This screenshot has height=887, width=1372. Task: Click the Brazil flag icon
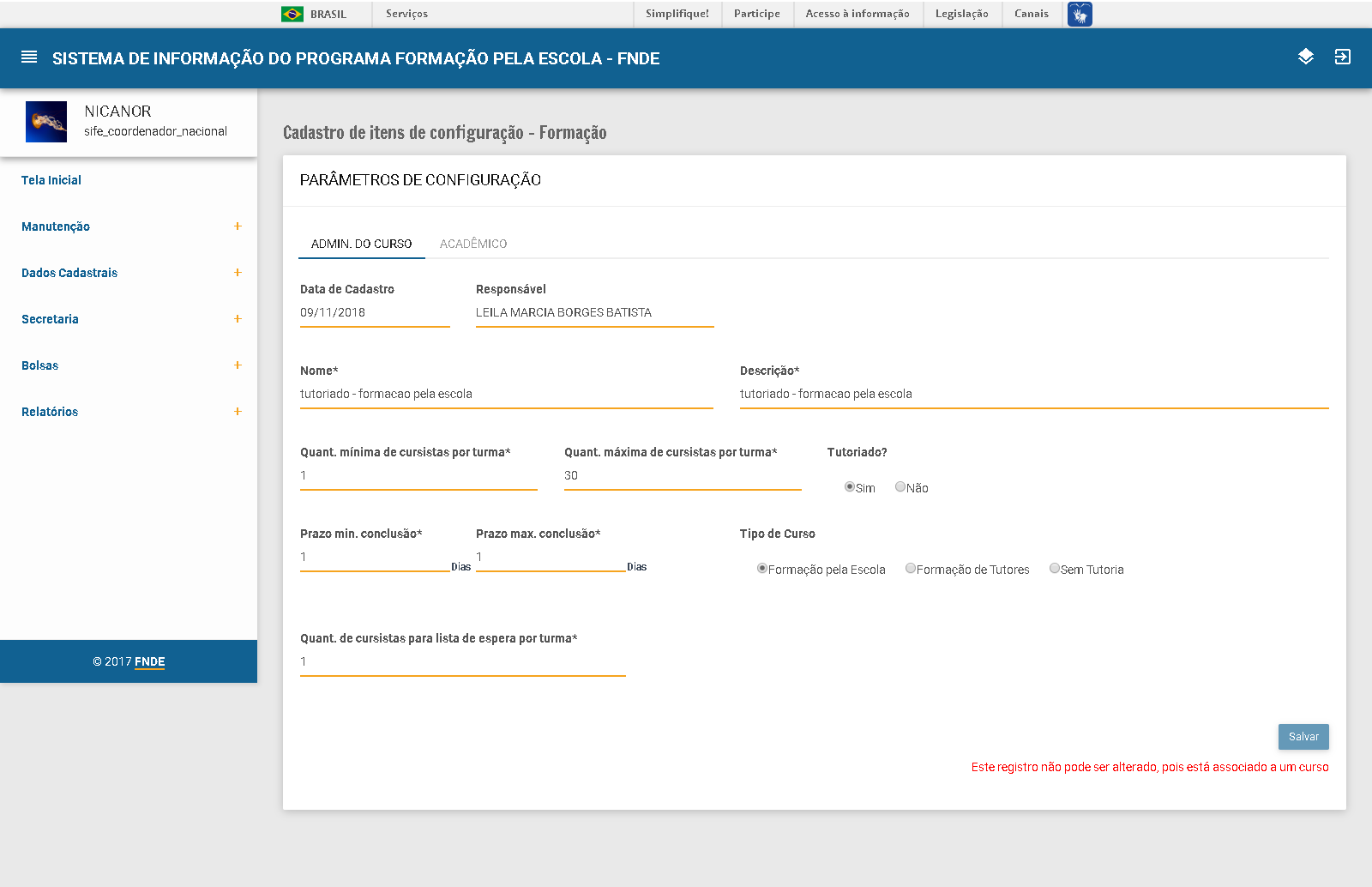[x=292, y=14]
